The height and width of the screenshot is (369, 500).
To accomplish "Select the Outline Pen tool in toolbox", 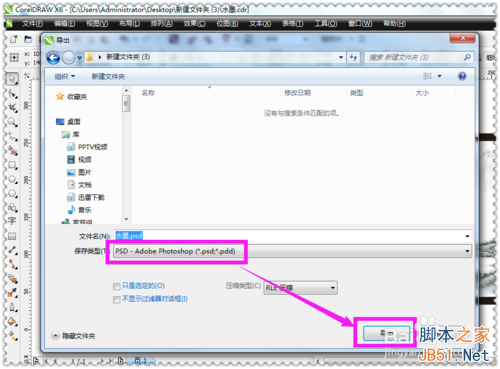I will tap(13, 307).
